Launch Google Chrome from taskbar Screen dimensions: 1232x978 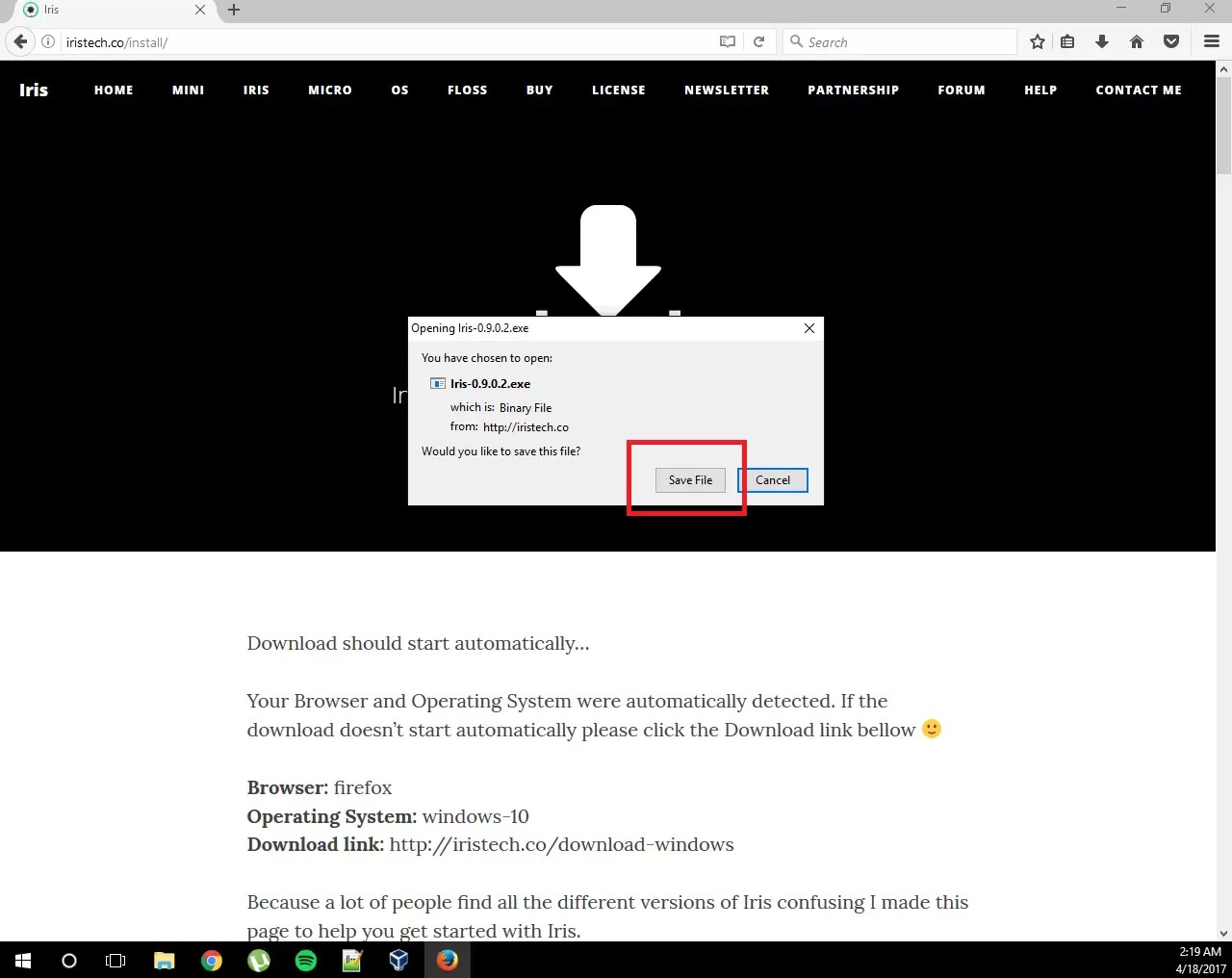pos(212,960)
